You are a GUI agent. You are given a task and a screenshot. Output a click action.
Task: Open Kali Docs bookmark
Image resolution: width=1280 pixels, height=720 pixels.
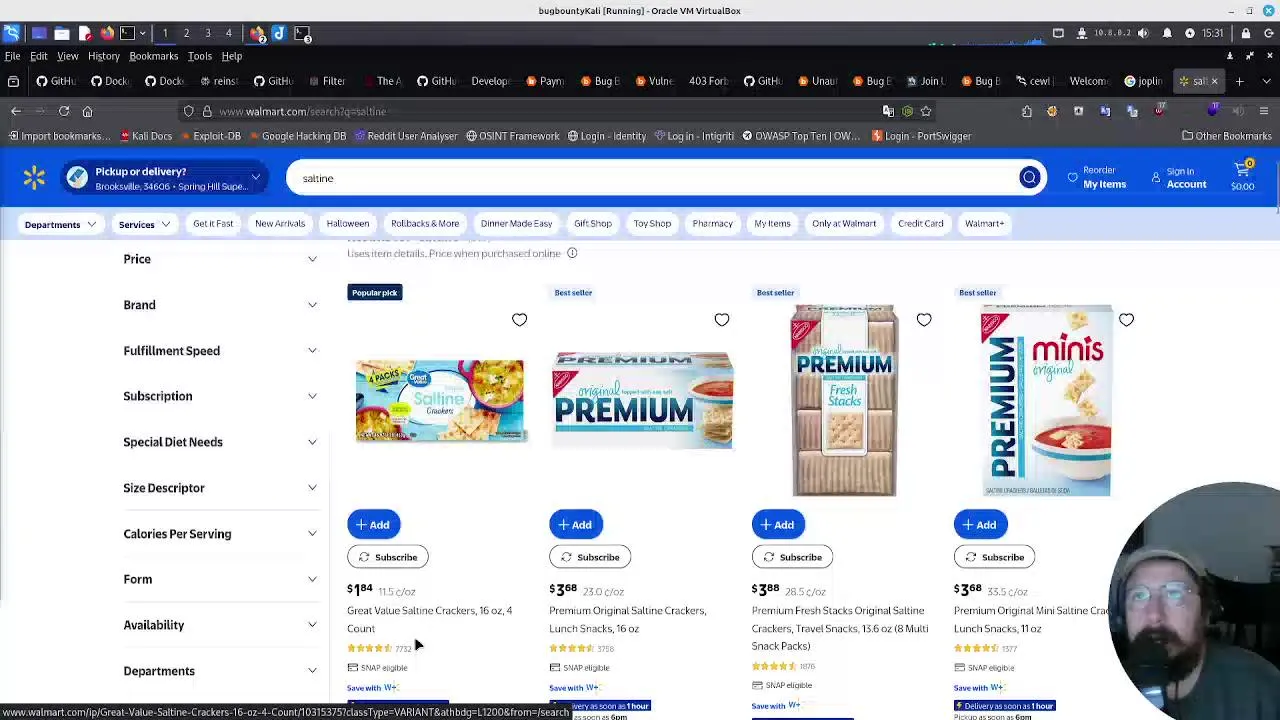(146, 136)
